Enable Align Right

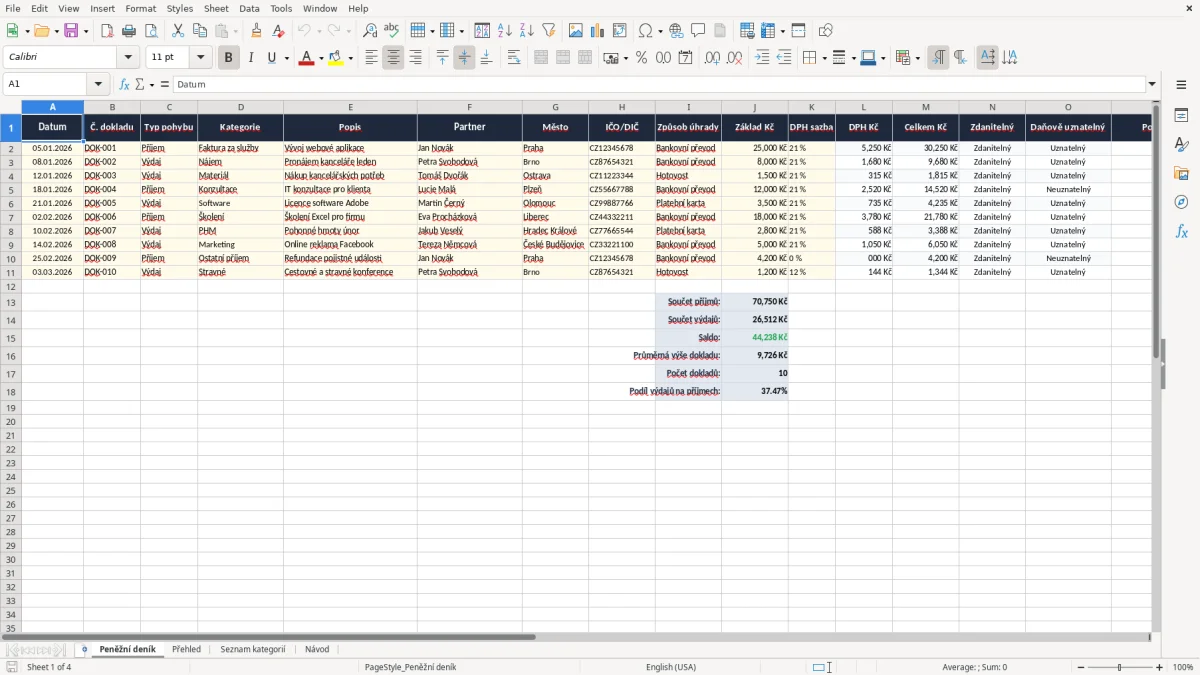(415, 58)
